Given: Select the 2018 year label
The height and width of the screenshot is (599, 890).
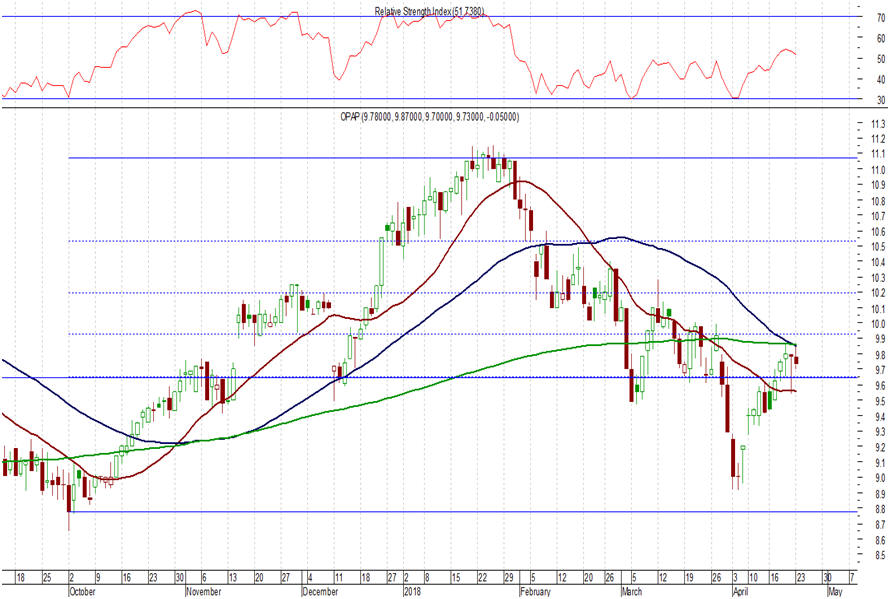Looking at the screenshot, I should 412,592.
